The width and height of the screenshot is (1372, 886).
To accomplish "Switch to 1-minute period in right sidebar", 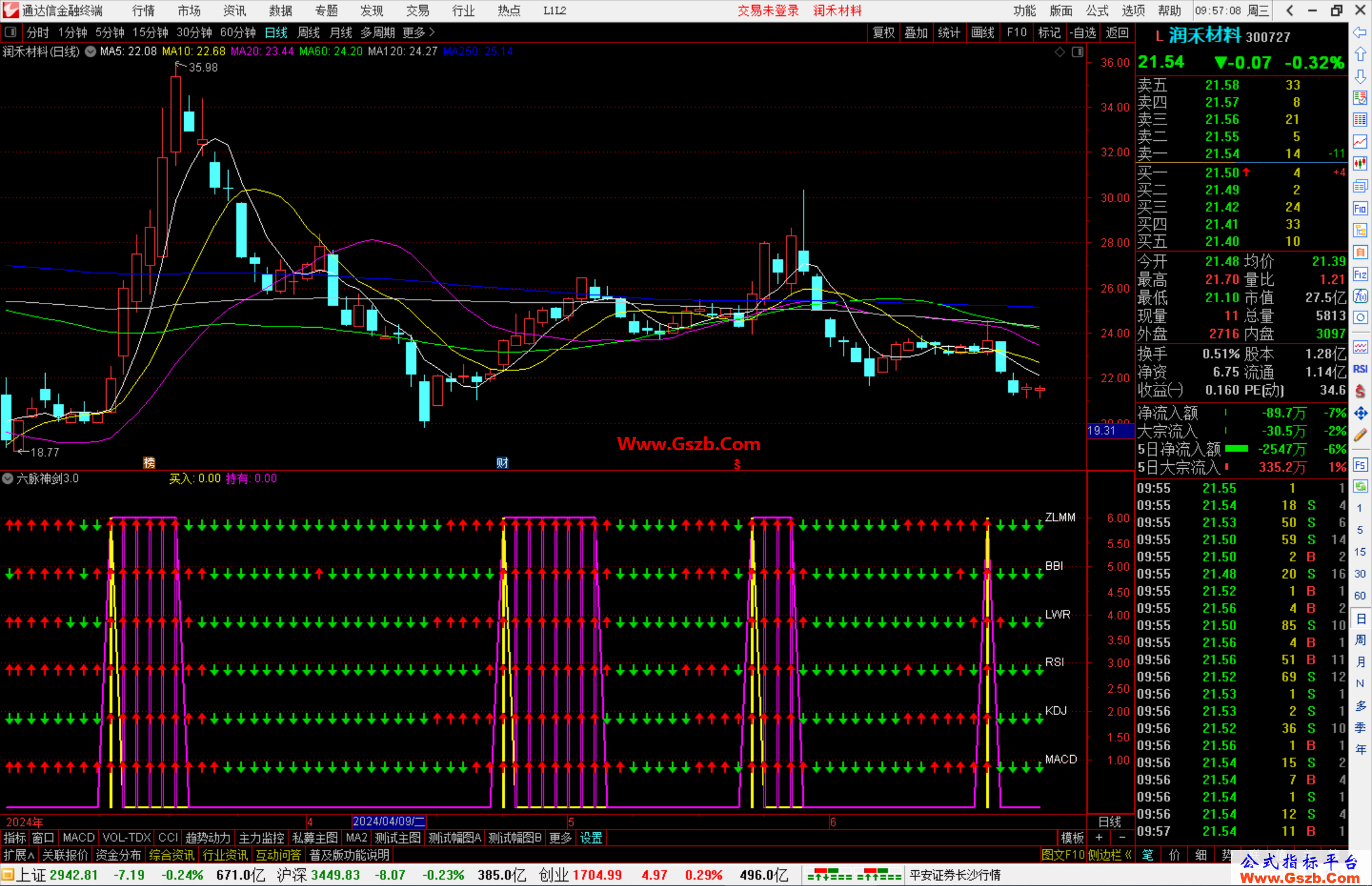I will pos(1360,508).
